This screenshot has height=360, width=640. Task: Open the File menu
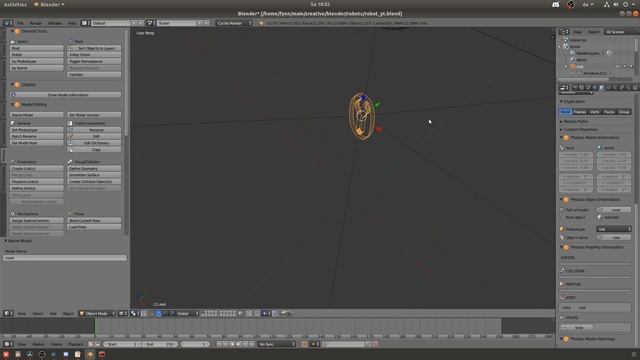pos(20,23)
